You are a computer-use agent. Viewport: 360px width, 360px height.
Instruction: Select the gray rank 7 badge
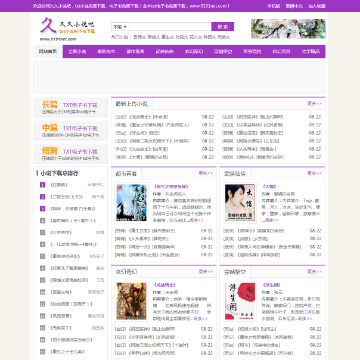(x=42, y=256)
